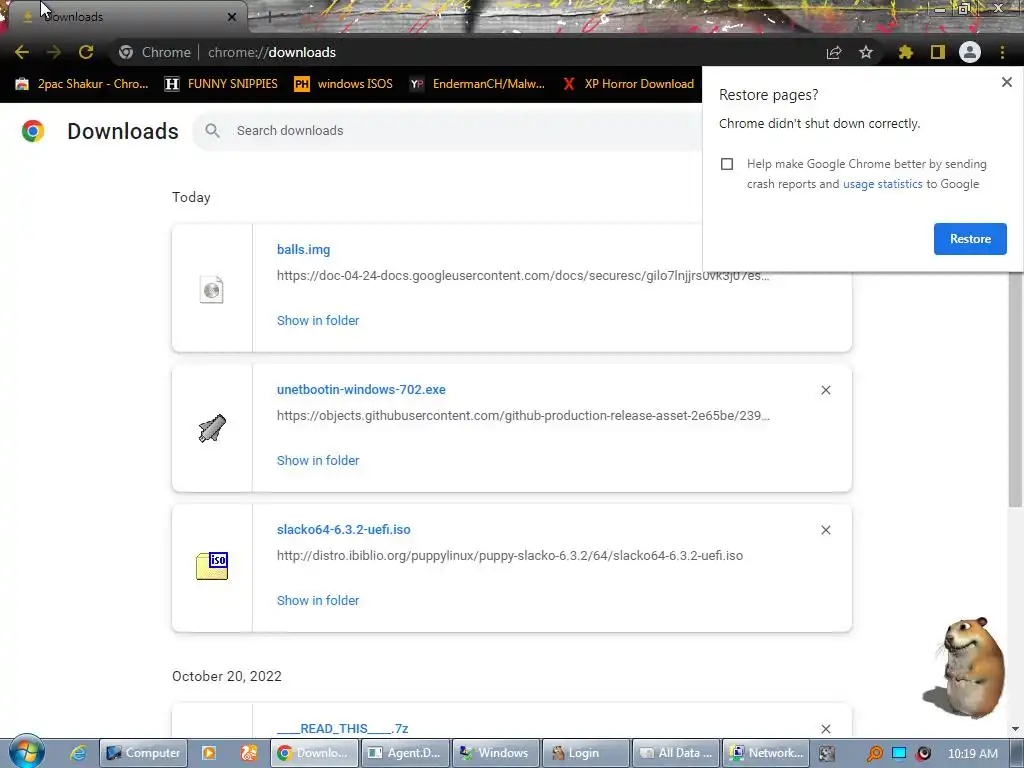Click the scrollbar down arrow
The image size is (1024, 768).
click(x=1015, y=729)
